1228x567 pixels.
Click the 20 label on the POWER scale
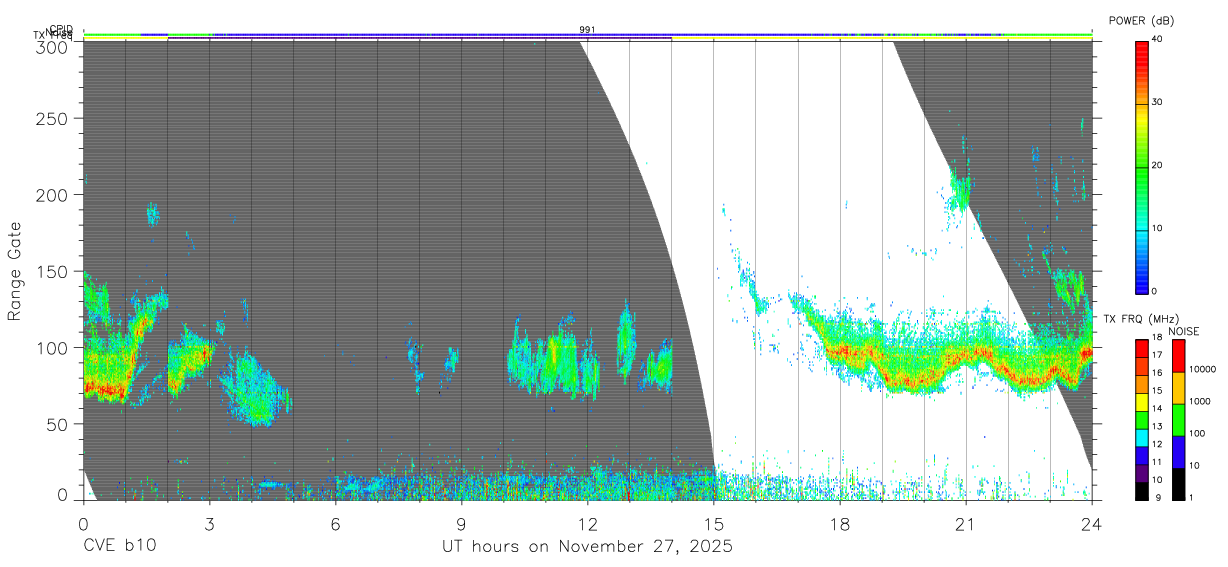tap(1158, 165)
